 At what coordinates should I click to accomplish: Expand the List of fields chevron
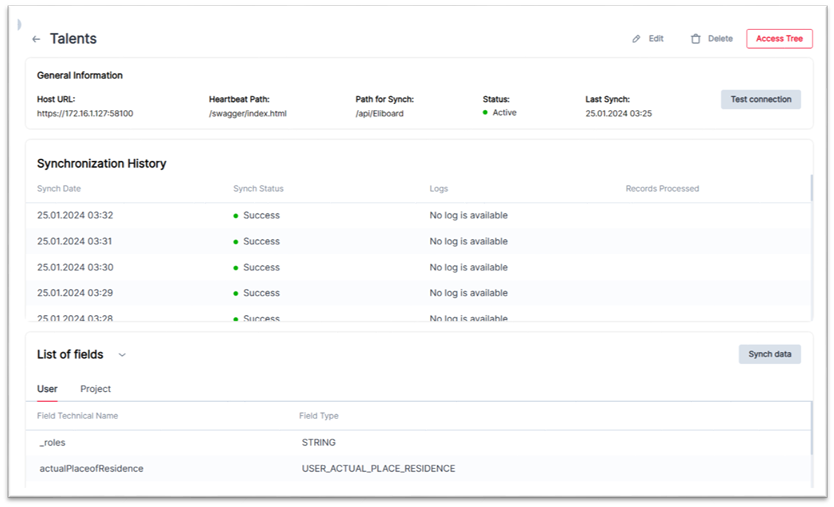(122, 355)
